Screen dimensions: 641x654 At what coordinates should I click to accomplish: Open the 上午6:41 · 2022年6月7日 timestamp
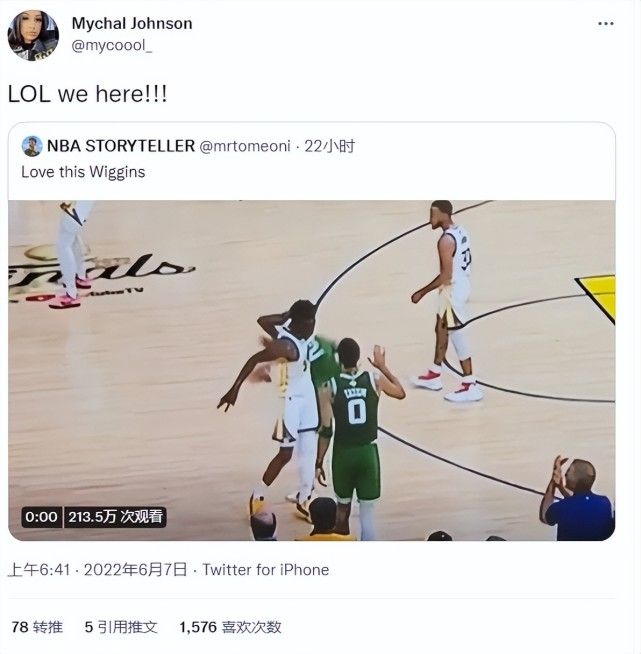[98, 570]
